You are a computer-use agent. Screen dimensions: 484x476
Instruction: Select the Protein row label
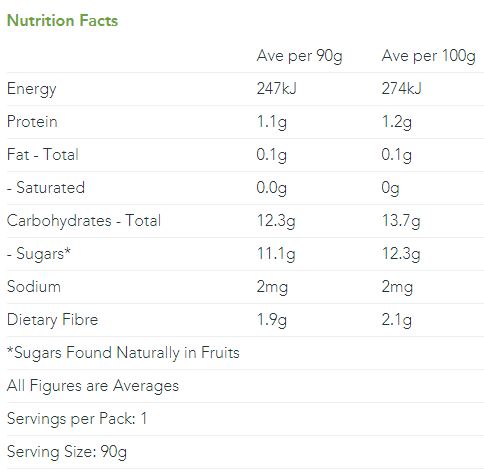(32, 121)
